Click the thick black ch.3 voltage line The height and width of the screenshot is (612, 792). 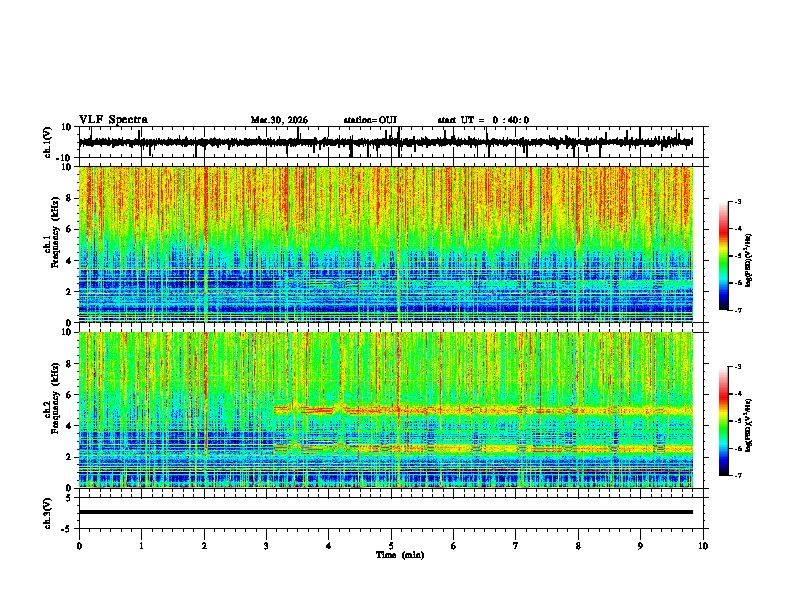pos(385,512)
